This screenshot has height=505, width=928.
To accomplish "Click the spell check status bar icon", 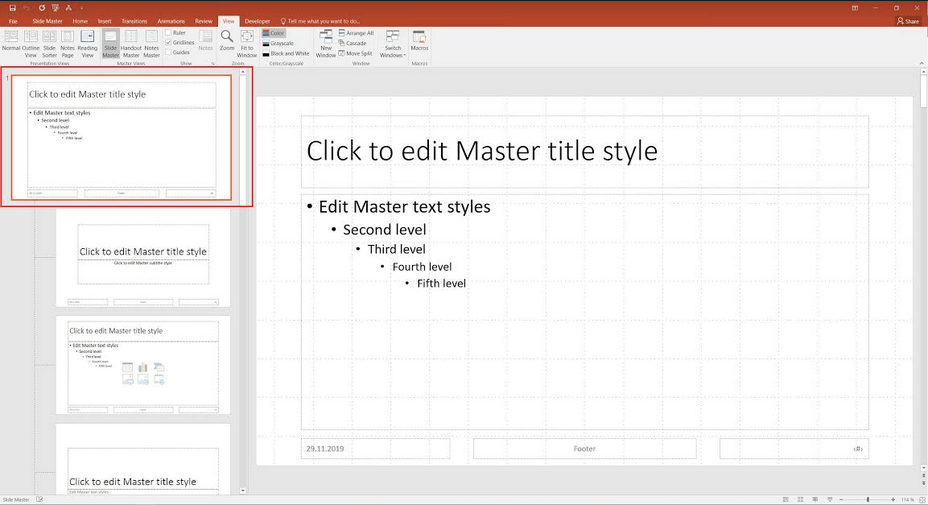I will pyautogui.click(x=39, y=499).
